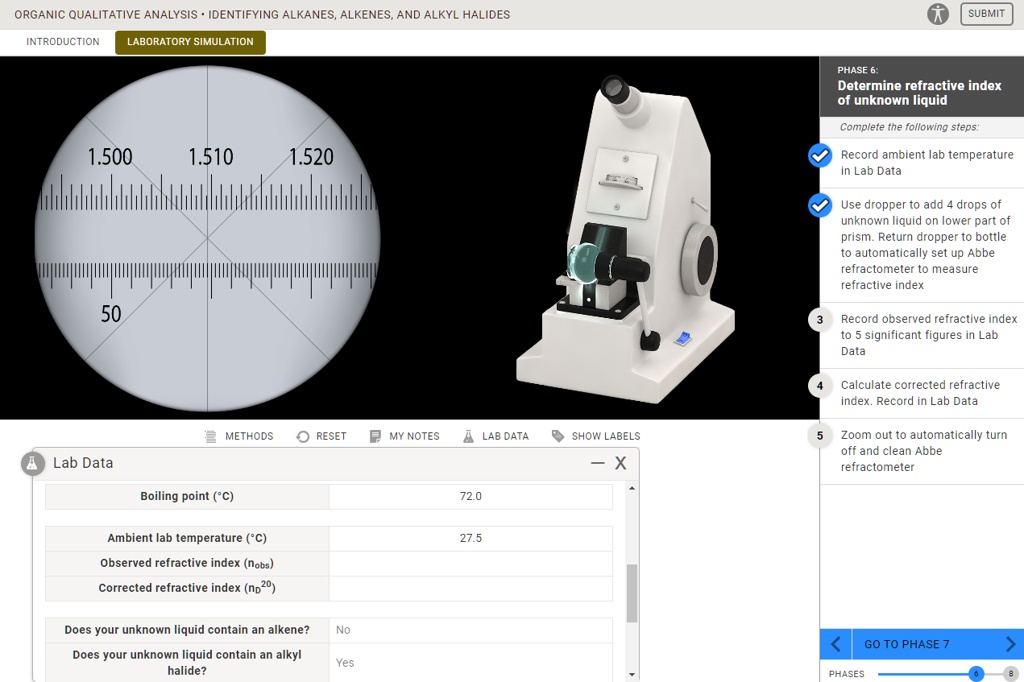
Task: Select step 3 number circle
Action: tap(819, 319)
